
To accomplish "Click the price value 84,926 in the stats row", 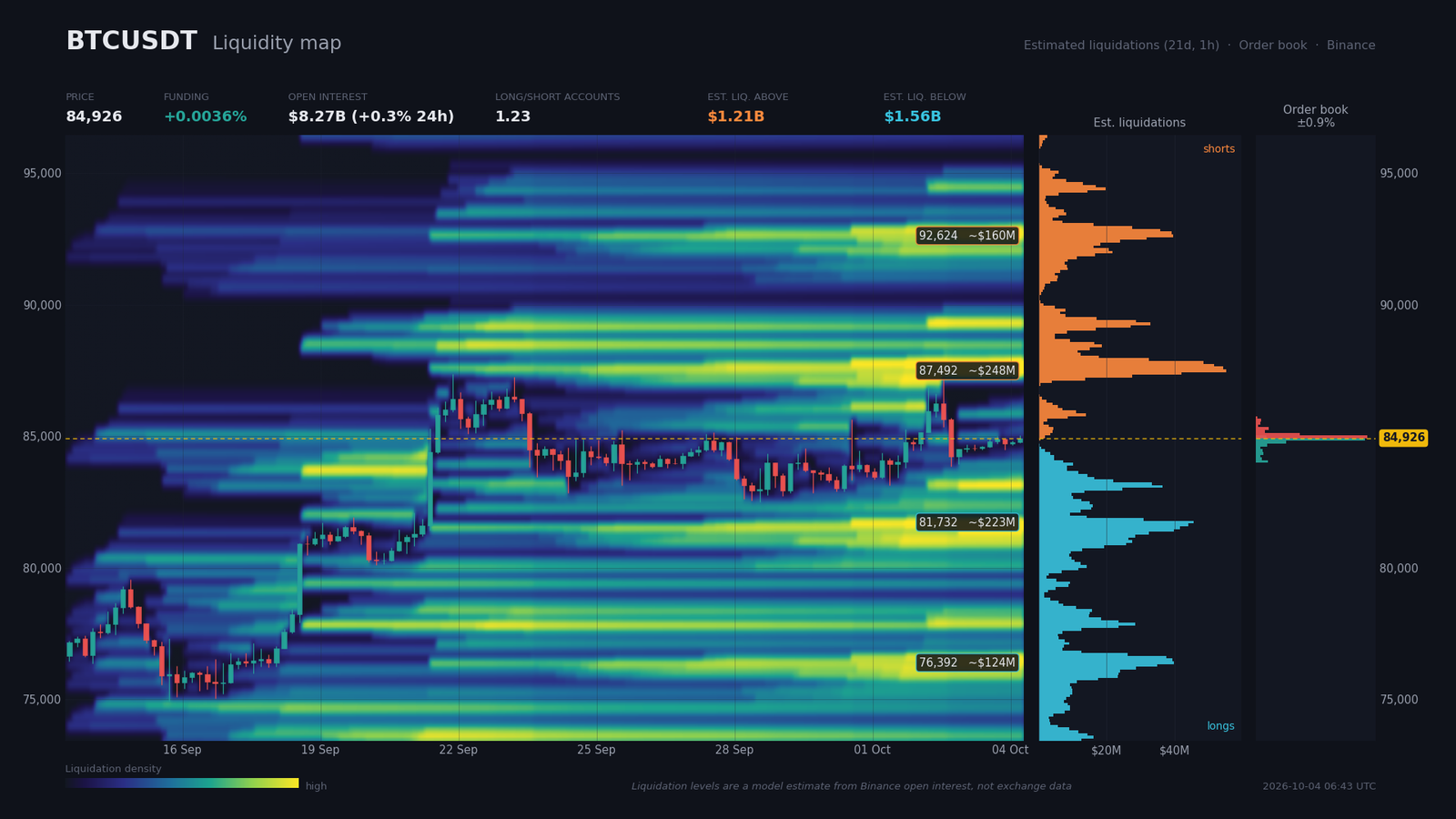I will (x=94, y=116).
